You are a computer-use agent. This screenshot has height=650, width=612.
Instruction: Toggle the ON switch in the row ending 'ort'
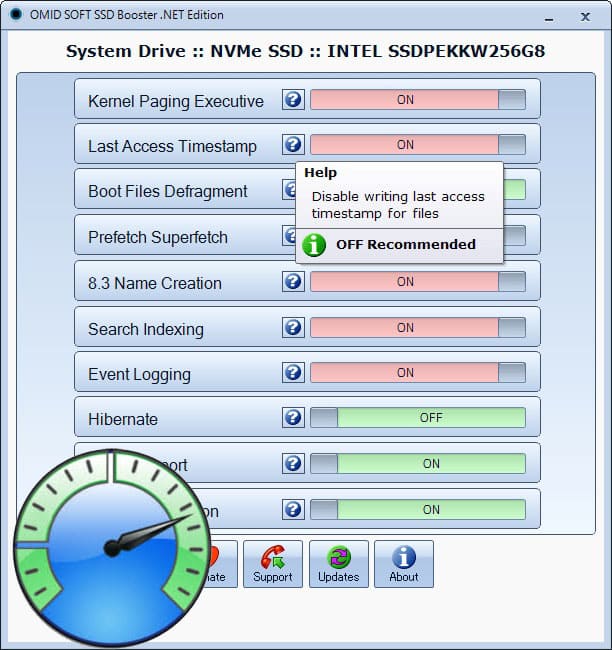[418, 463]
